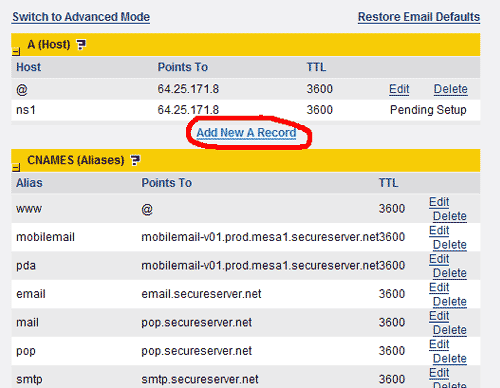Screen dimensions: 500x388
Task: Delete the pda alias
Action: 450,273
